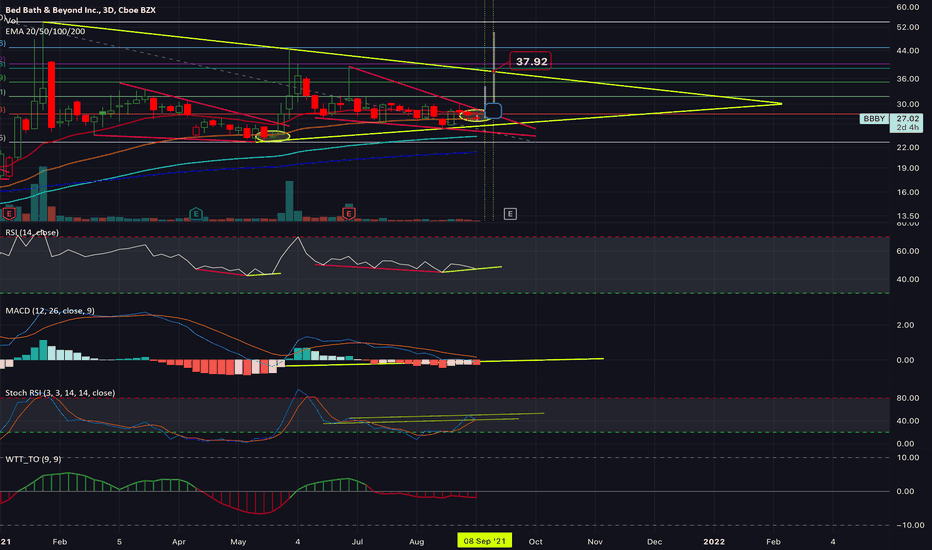
Task: Click the Apr label on the time axis
Action: click(178, 542)
